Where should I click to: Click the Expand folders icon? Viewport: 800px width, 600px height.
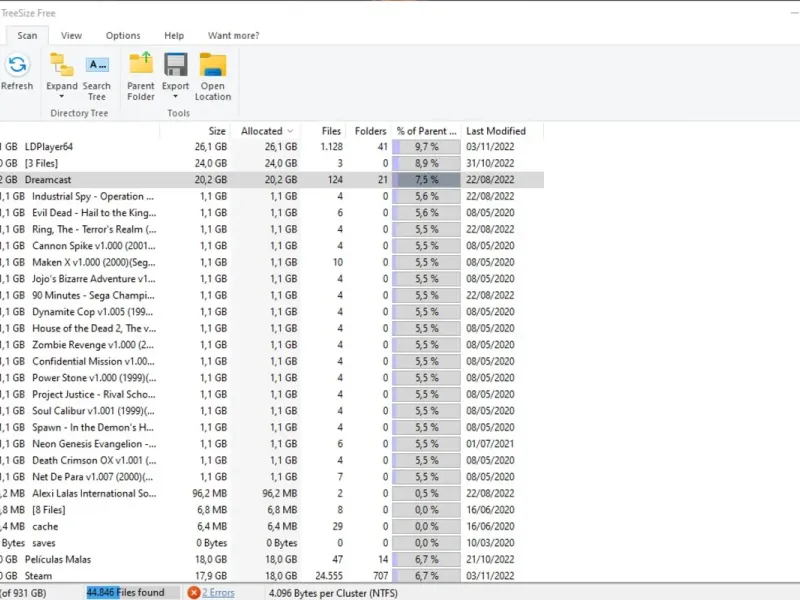(62, 65)
